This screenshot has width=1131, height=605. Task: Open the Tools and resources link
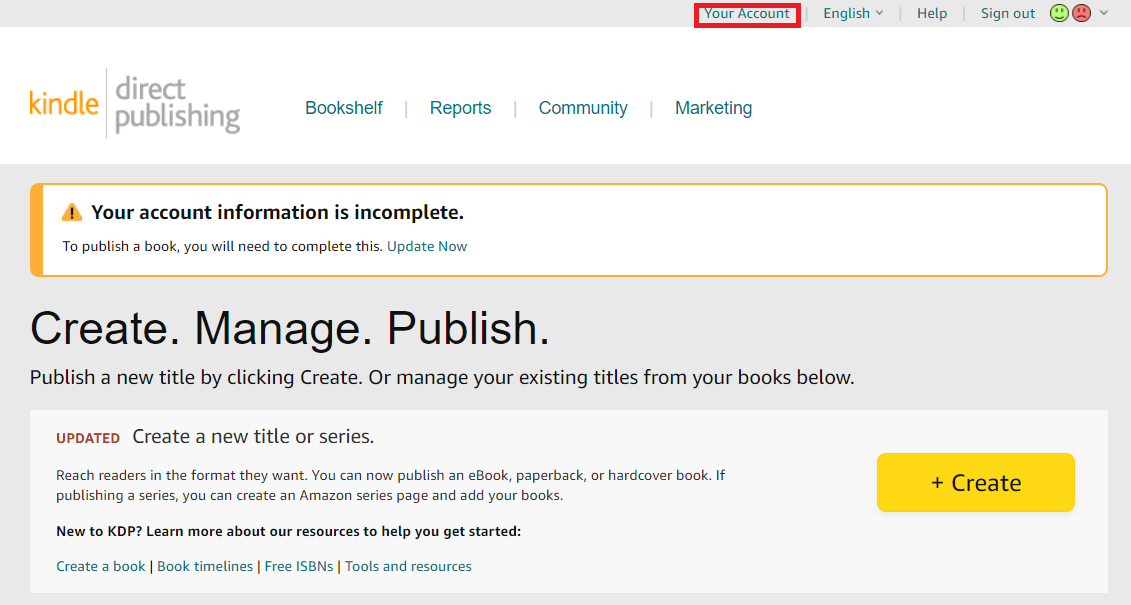(408, 567)
